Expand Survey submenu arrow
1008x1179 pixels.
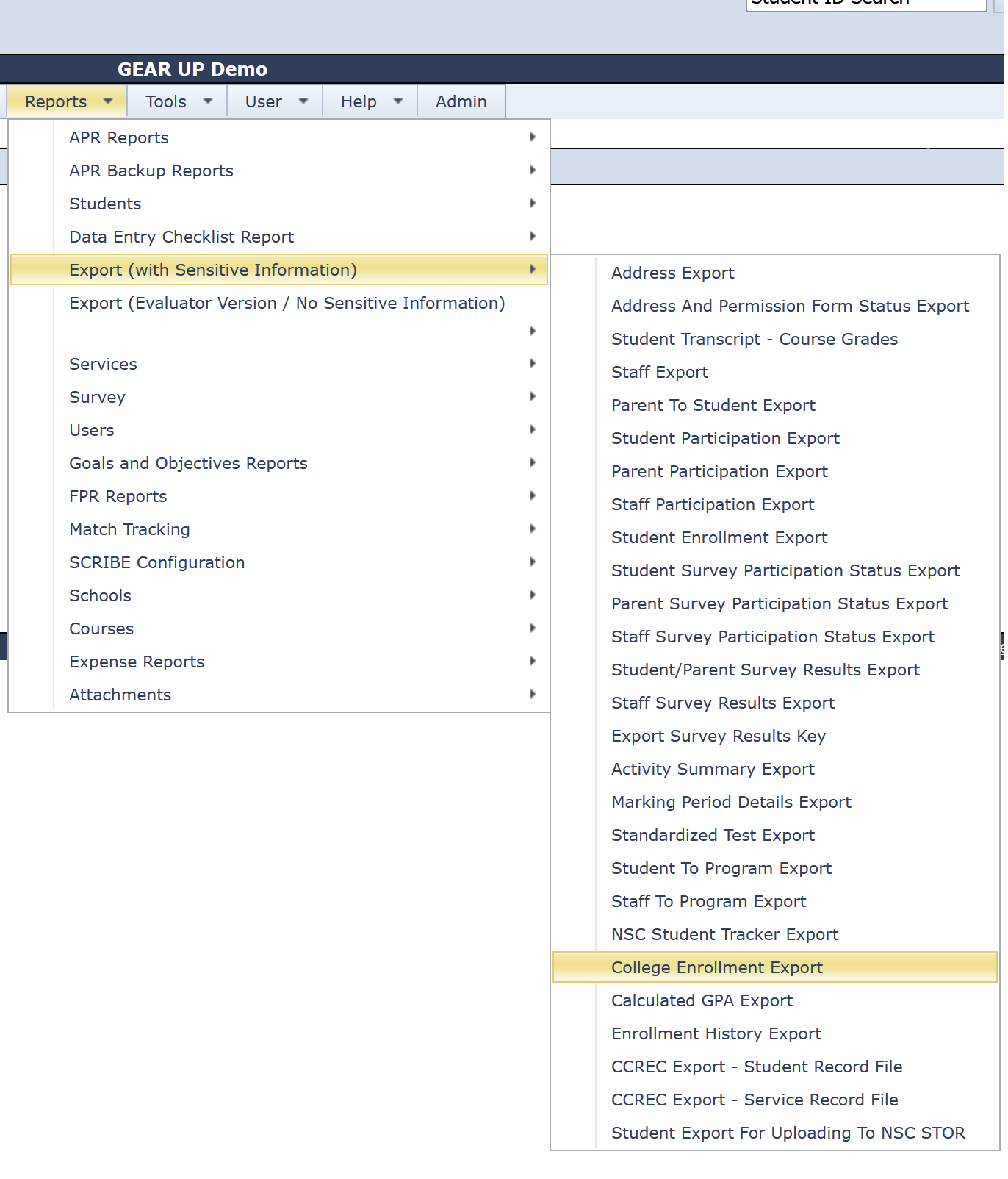pos(533,396)
